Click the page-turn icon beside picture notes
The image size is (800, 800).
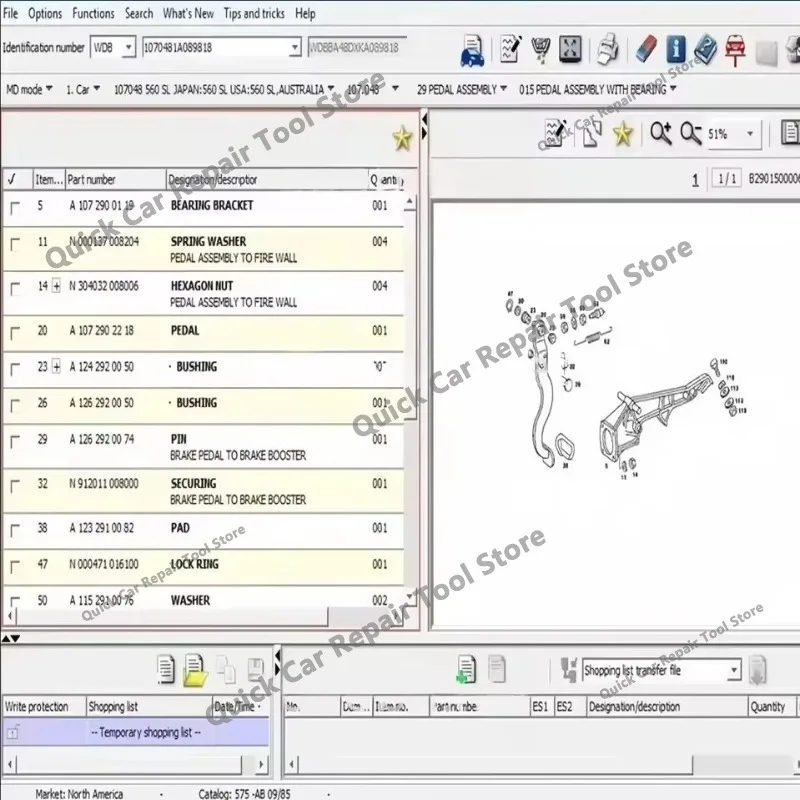point(591,134)
